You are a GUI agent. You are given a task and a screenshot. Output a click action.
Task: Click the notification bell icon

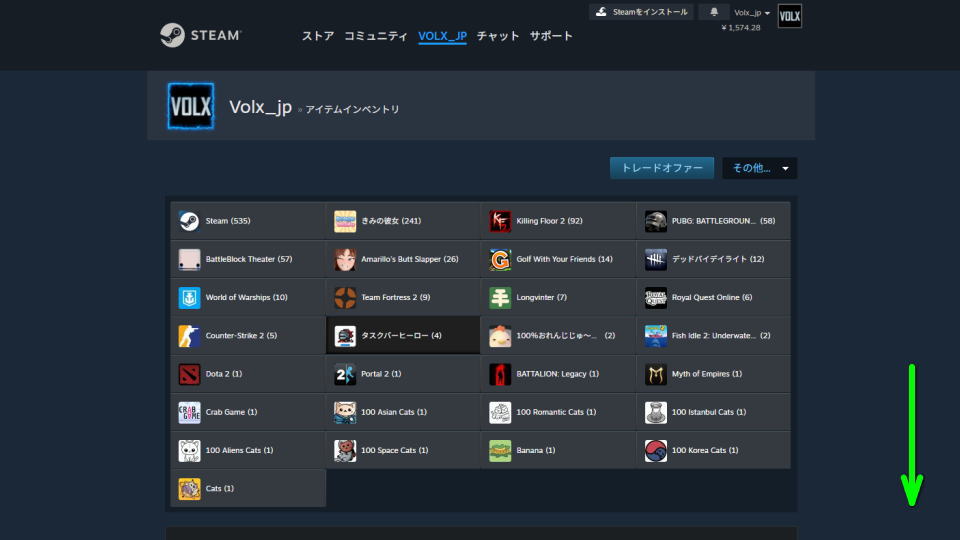point(714,12)
